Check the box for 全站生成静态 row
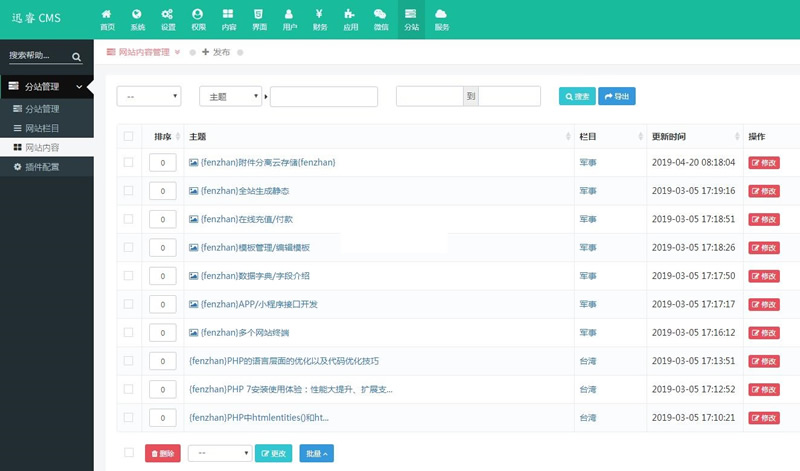800x471 pixels. (128, 190)
